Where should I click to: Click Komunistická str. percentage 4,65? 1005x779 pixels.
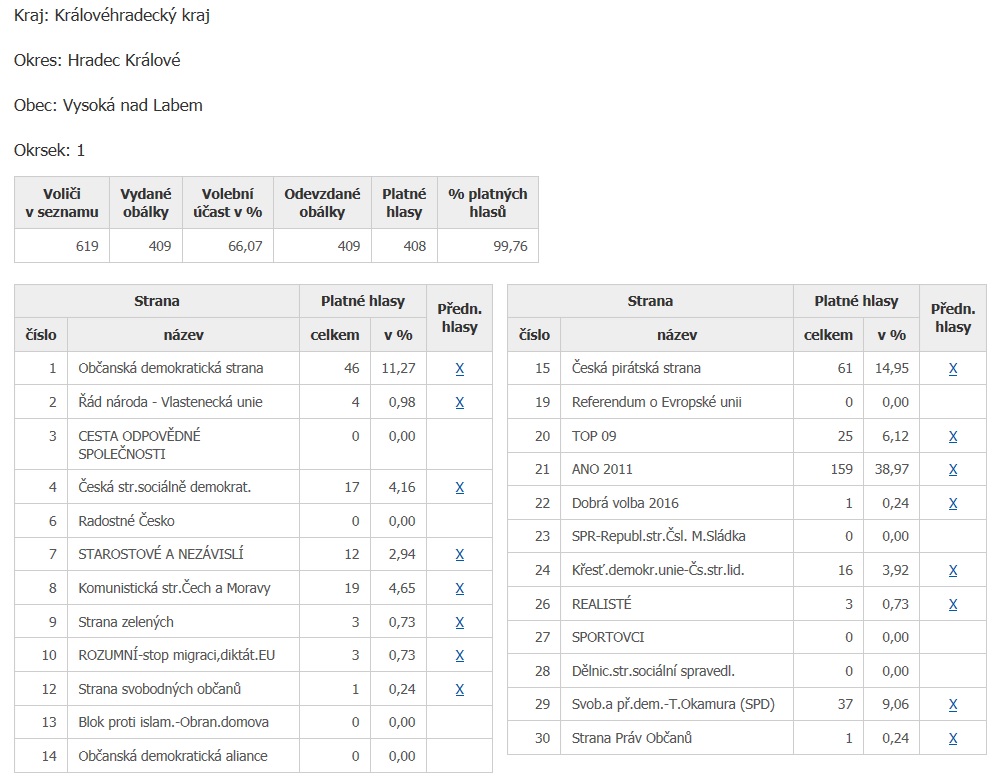[x=402, y=588]
